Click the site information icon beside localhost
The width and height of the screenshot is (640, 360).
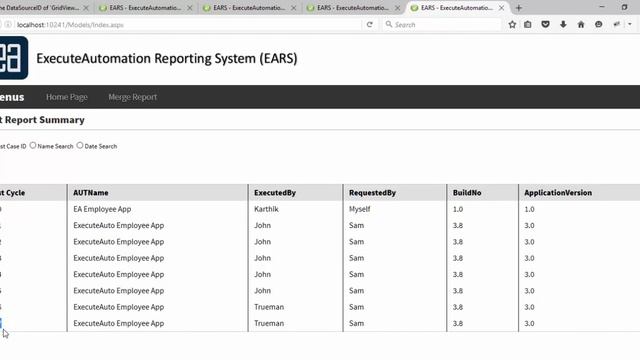coord(8,24)
